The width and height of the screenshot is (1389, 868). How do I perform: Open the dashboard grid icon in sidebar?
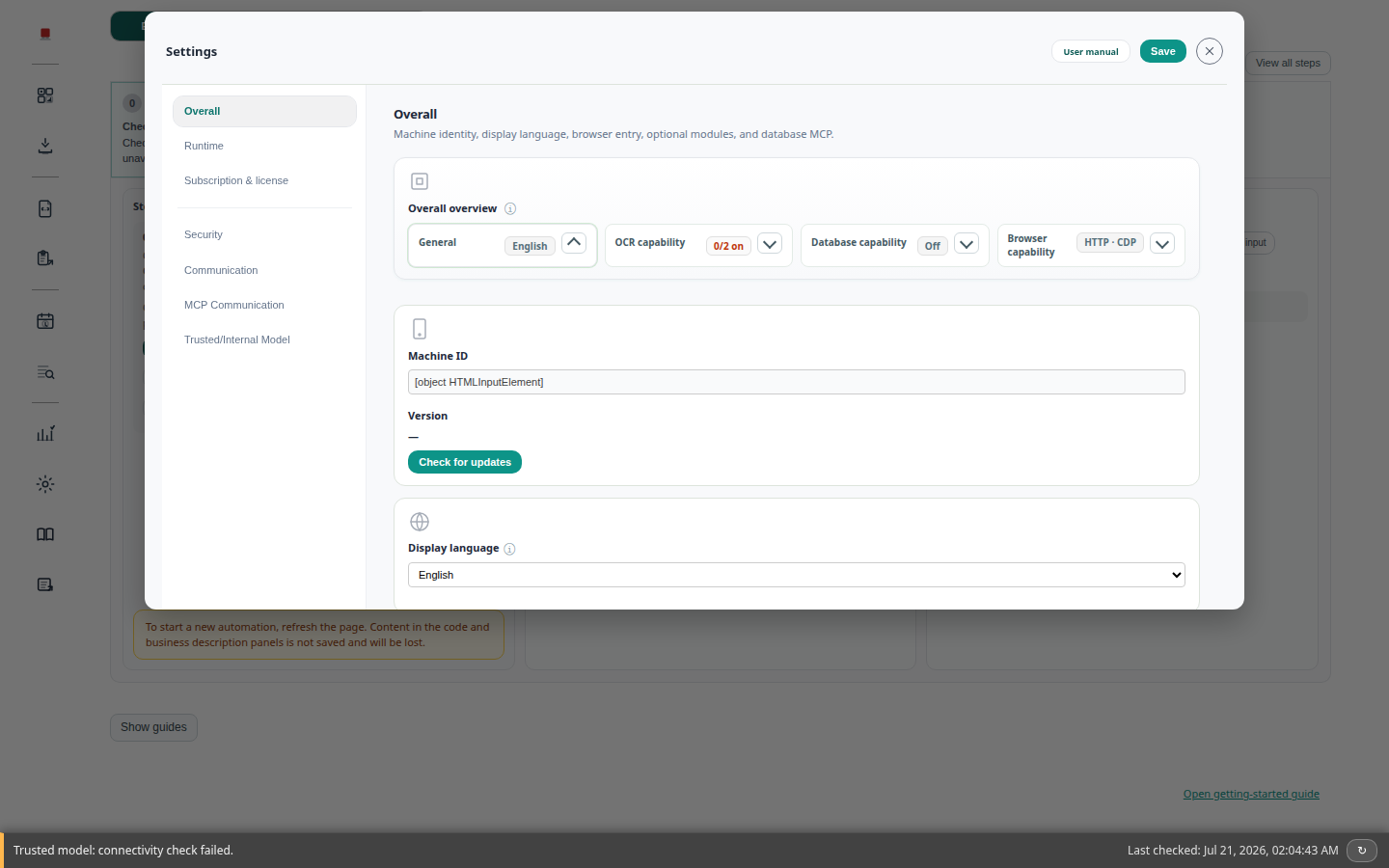point(45,95)
